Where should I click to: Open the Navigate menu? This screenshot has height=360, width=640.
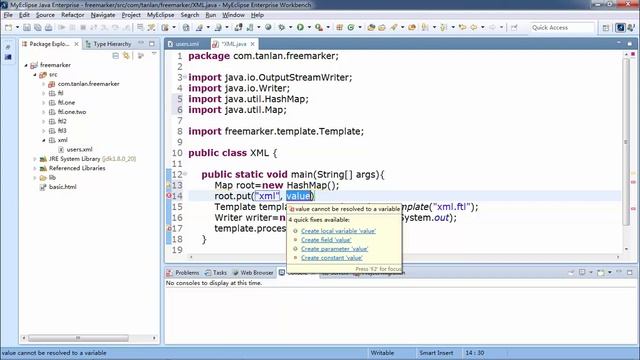103,15
